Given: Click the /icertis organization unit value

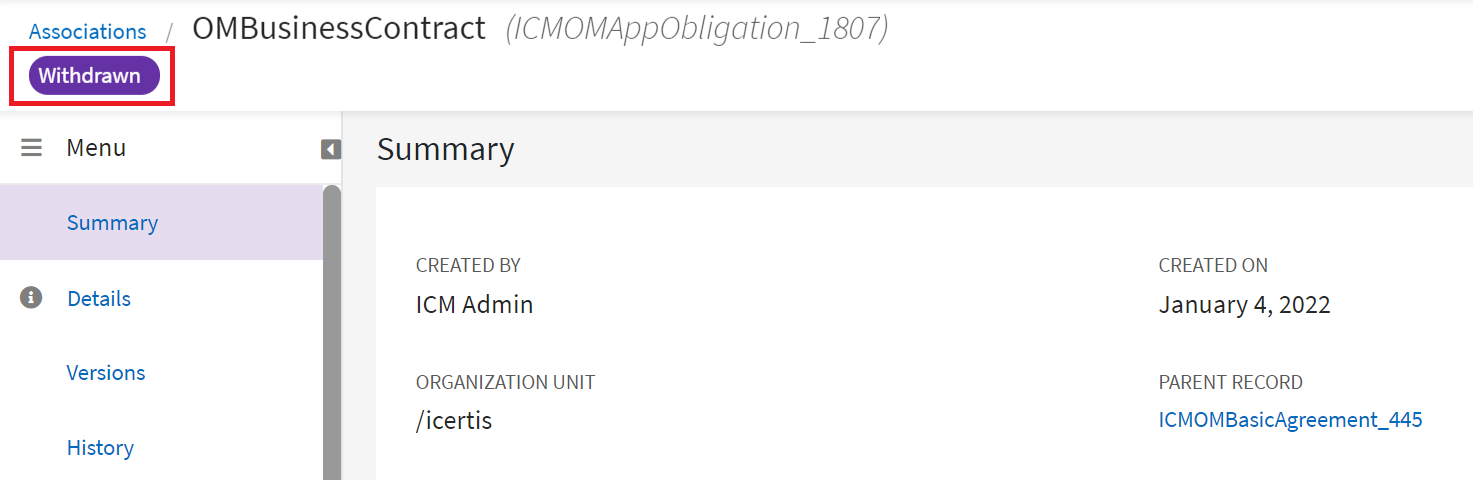Looking at the screenshot, I should tap(454, 421).
